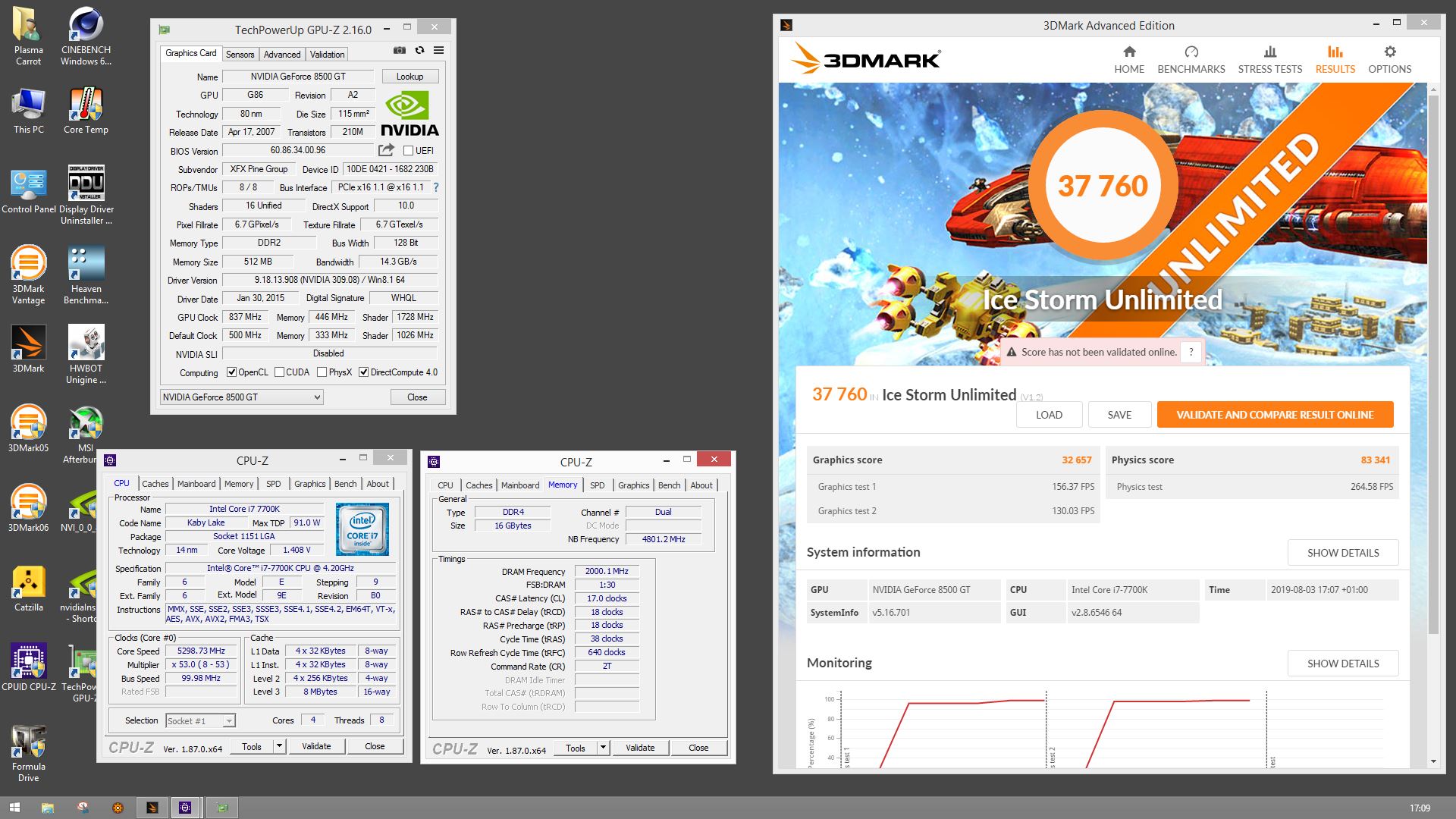1456x819 pixels.
Task: Click Physics score value 83 341
Action: 1376,460
